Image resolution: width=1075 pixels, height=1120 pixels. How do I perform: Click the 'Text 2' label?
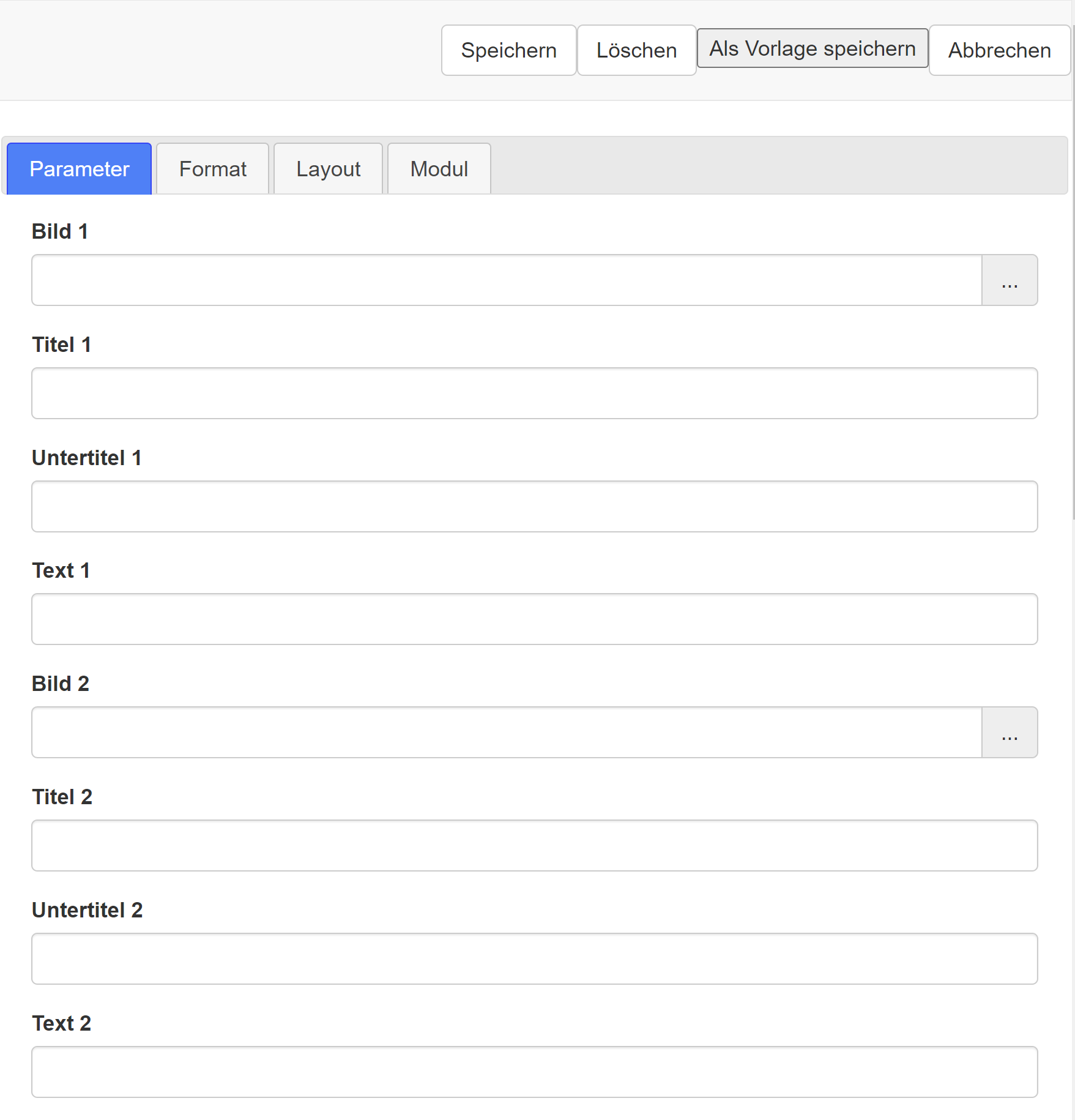point(62,1023)
